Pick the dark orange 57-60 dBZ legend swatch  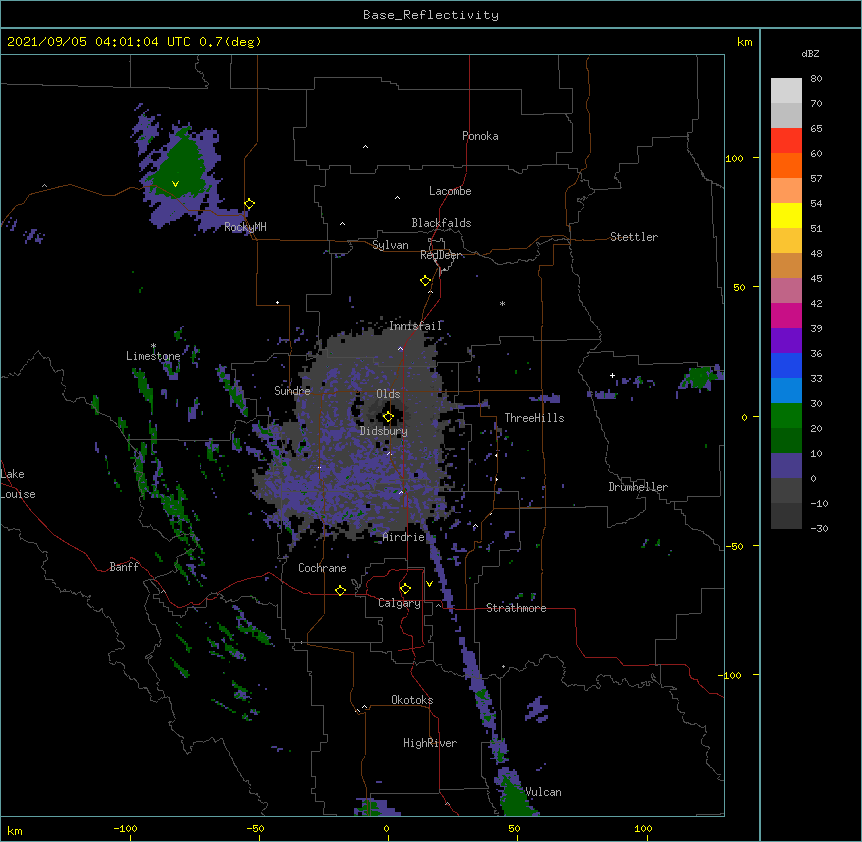click(x=786, y=165)
